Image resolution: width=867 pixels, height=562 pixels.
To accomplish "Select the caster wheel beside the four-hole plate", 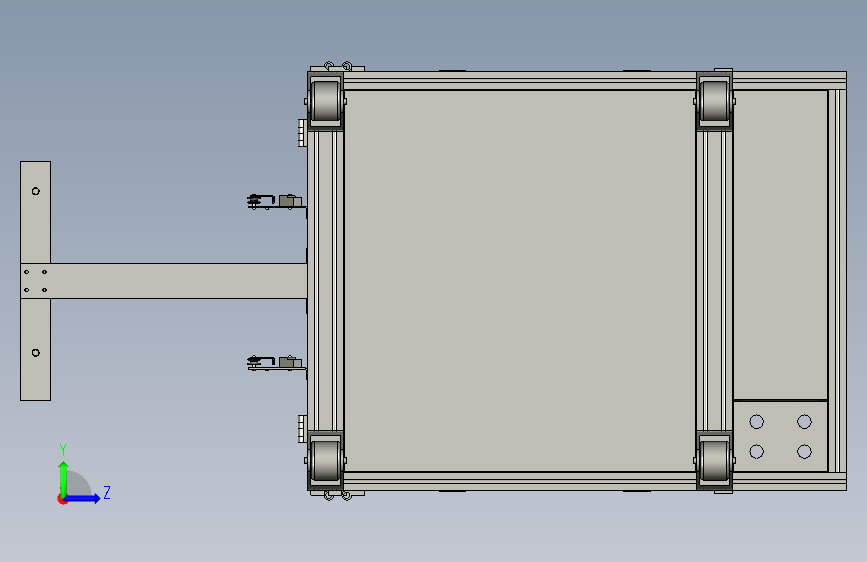I will pos(714,460).
